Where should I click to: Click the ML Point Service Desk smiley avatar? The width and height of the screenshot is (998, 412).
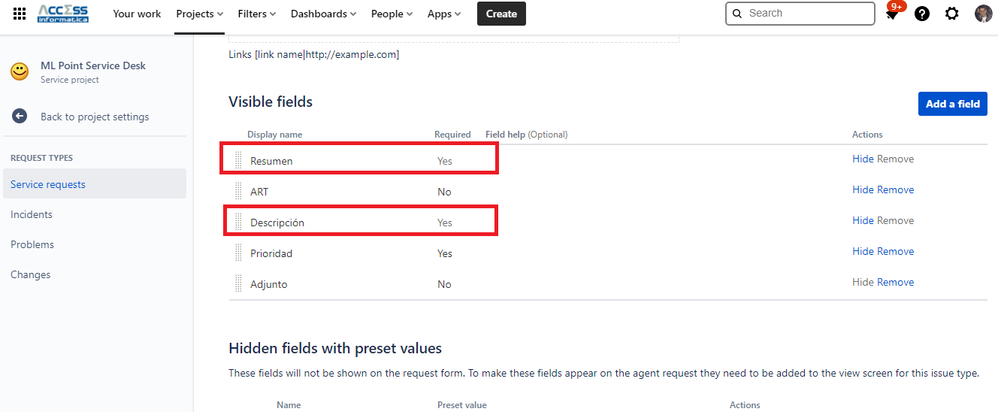20,72
